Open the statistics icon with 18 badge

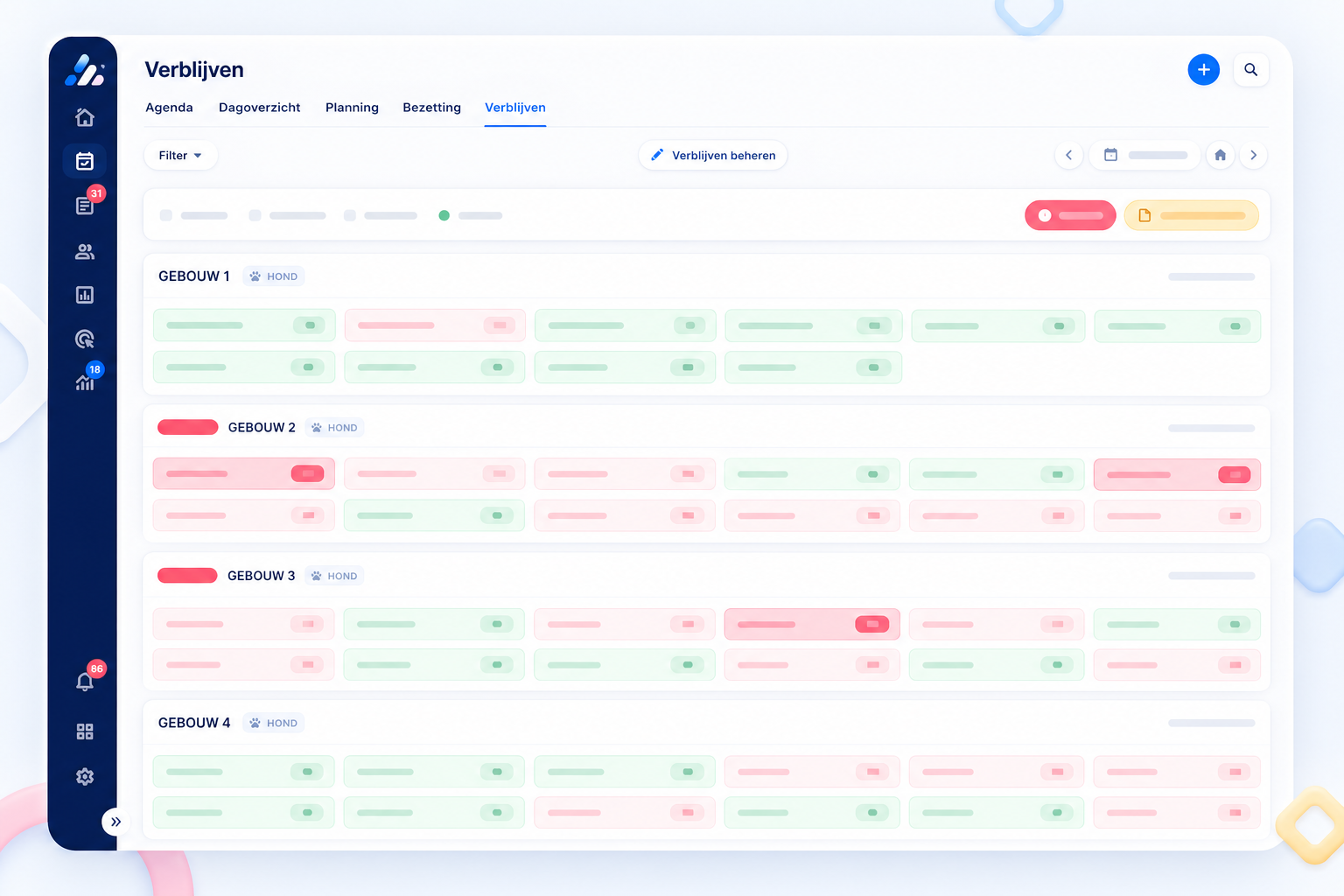[85, 381]
